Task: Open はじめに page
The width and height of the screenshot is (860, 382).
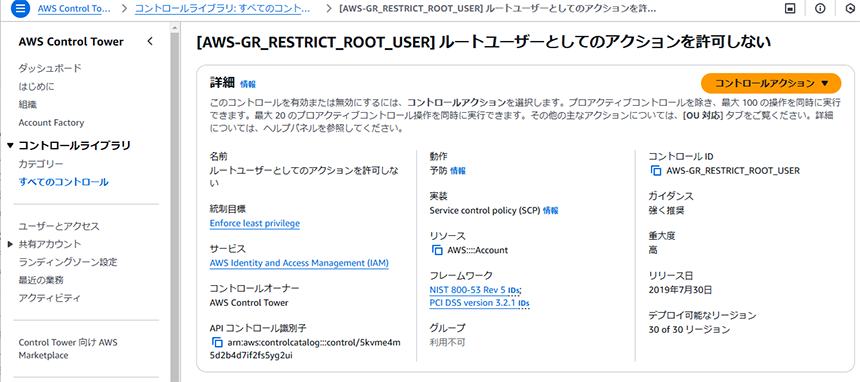Action: pyautogui.click(x=36, y=86)
